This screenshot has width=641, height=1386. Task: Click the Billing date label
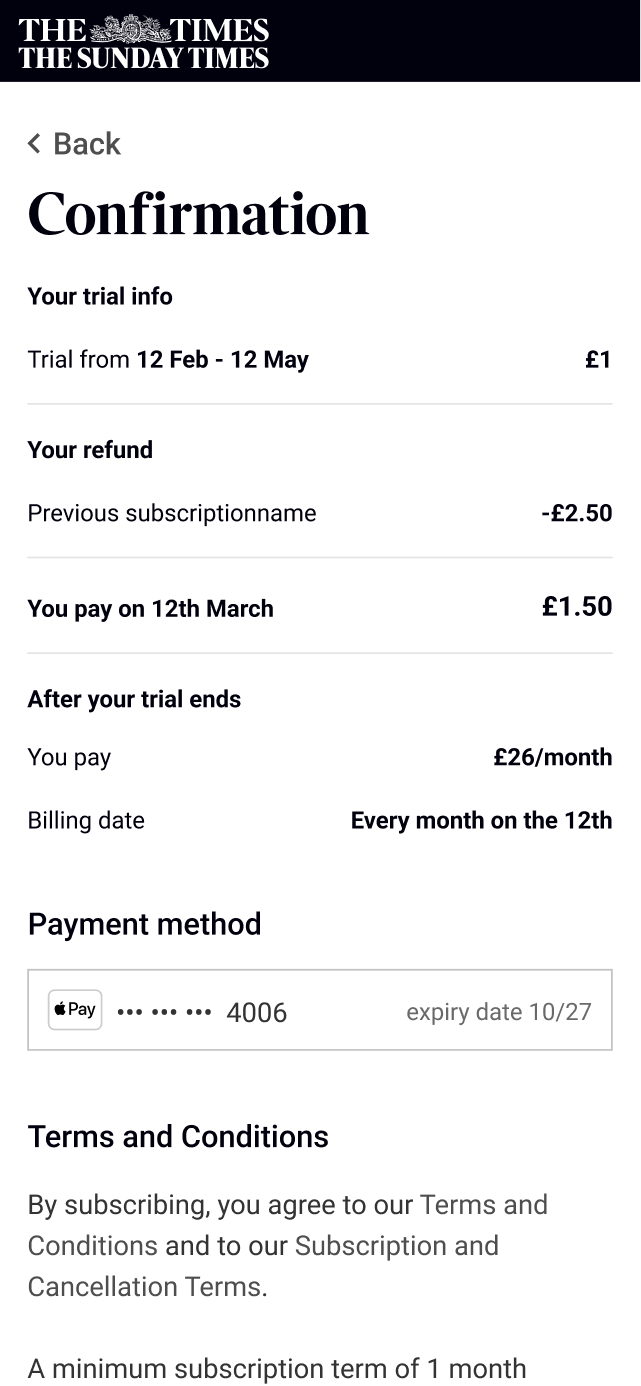(x=86, y=821)
